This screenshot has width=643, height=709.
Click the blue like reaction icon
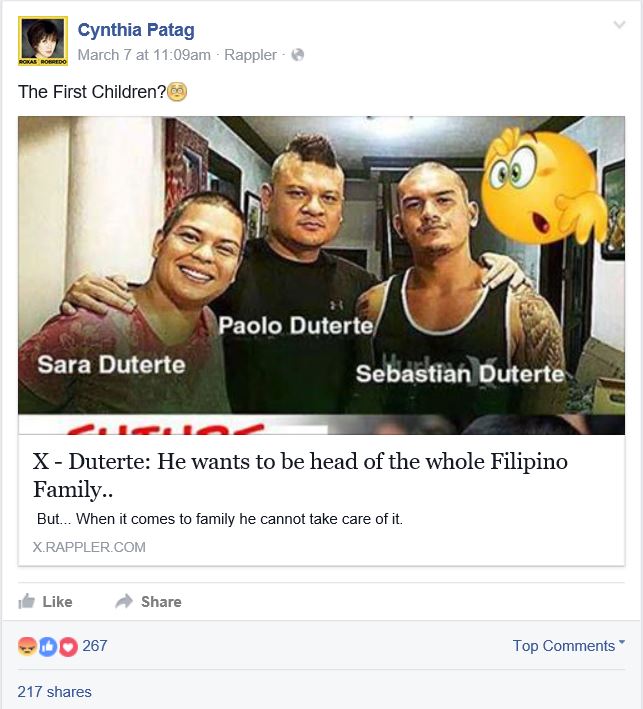point(48,647)
